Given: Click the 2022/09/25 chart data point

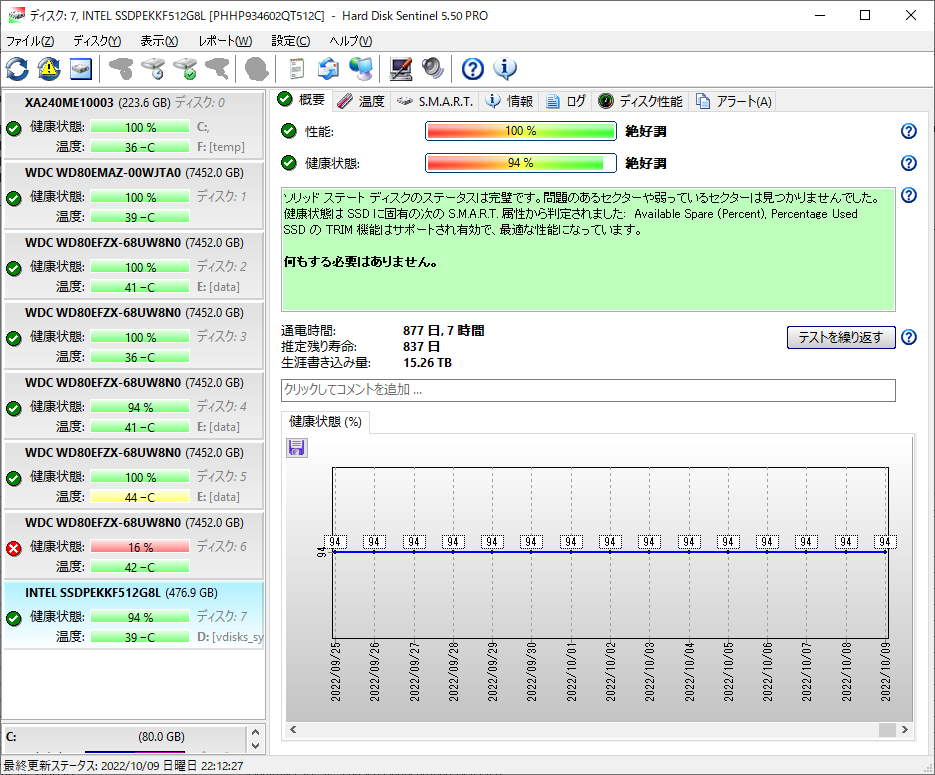Looking at the screenshot, I should [x=335, y=552].
